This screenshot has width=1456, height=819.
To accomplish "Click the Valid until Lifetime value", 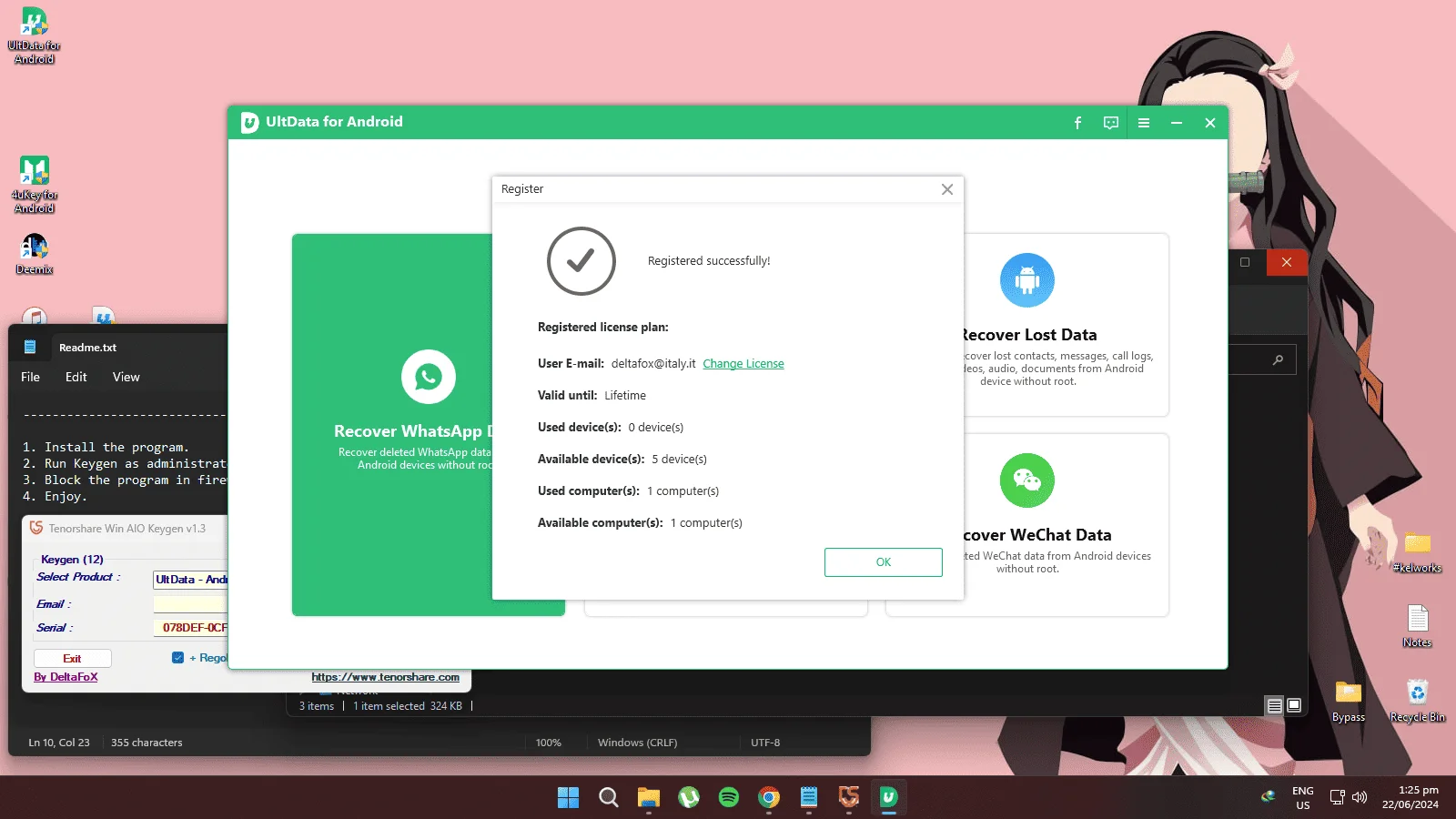I will coord(625,396).
